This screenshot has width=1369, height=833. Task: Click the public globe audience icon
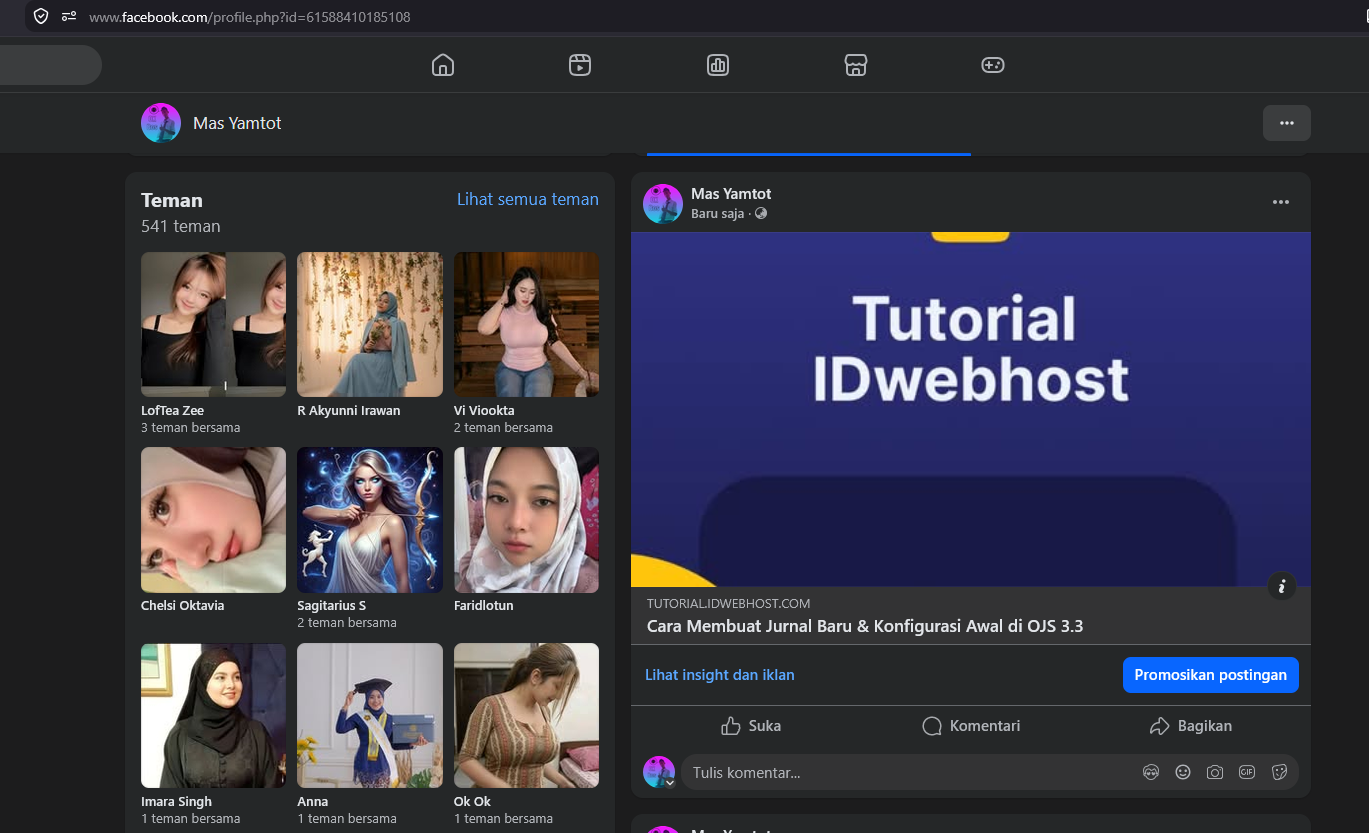click(x=761, y=214)
